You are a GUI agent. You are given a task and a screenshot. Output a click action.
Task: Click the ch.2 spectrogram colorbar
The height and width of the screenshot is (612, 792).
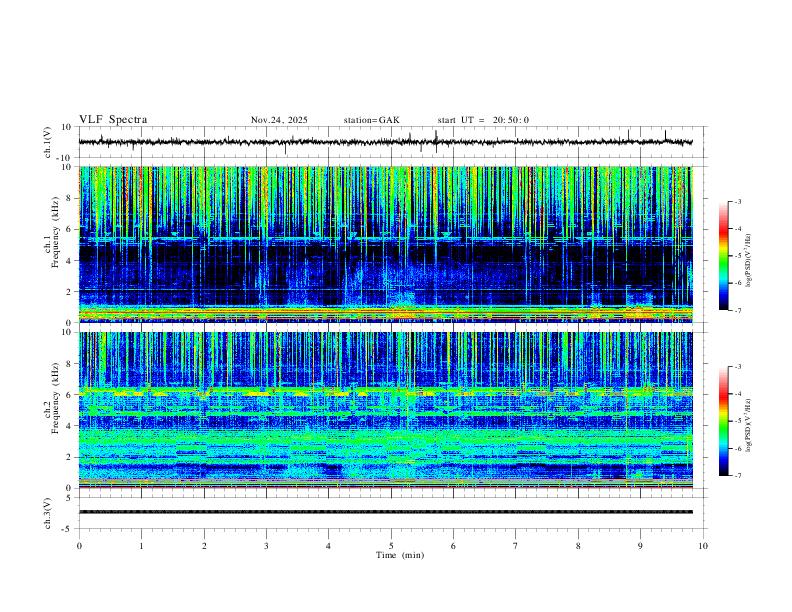click(x=723, y=421)
